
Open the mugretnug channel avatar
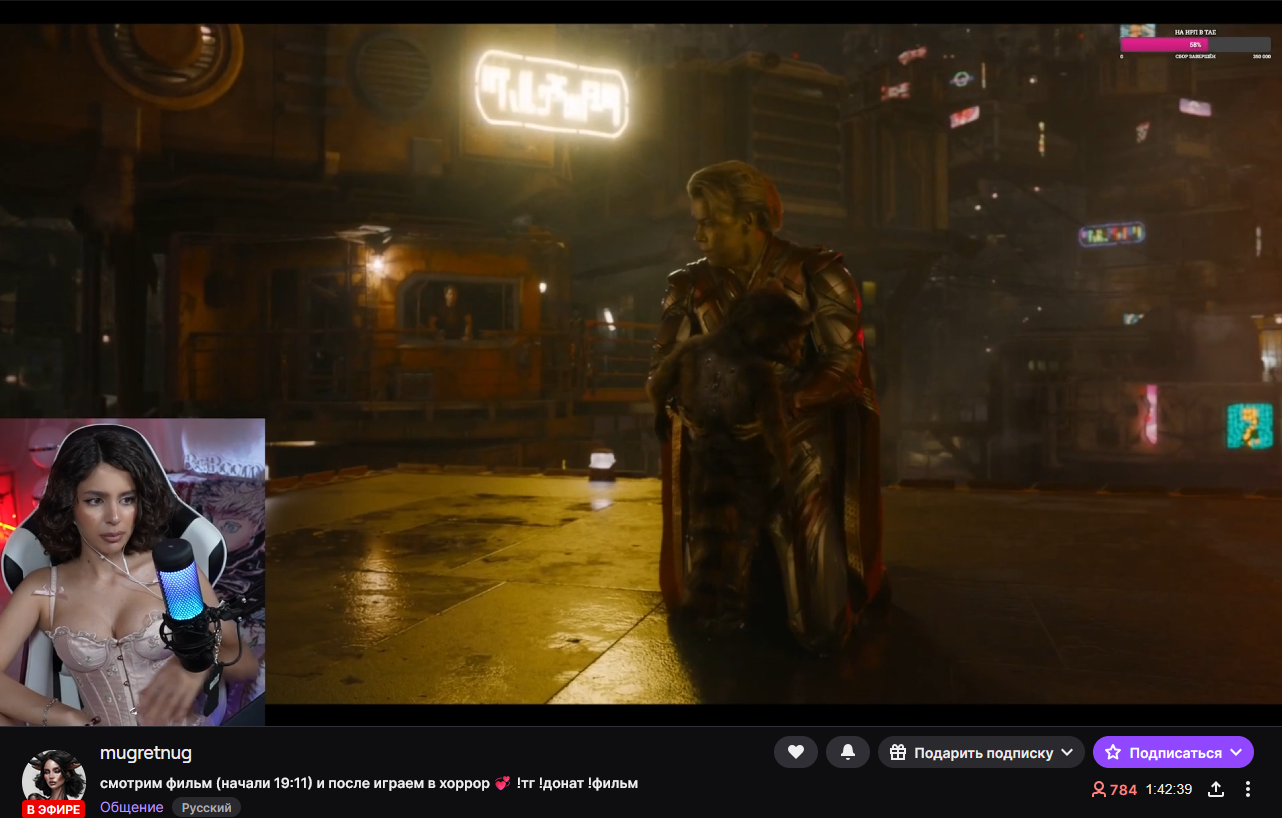pos(54,778)
